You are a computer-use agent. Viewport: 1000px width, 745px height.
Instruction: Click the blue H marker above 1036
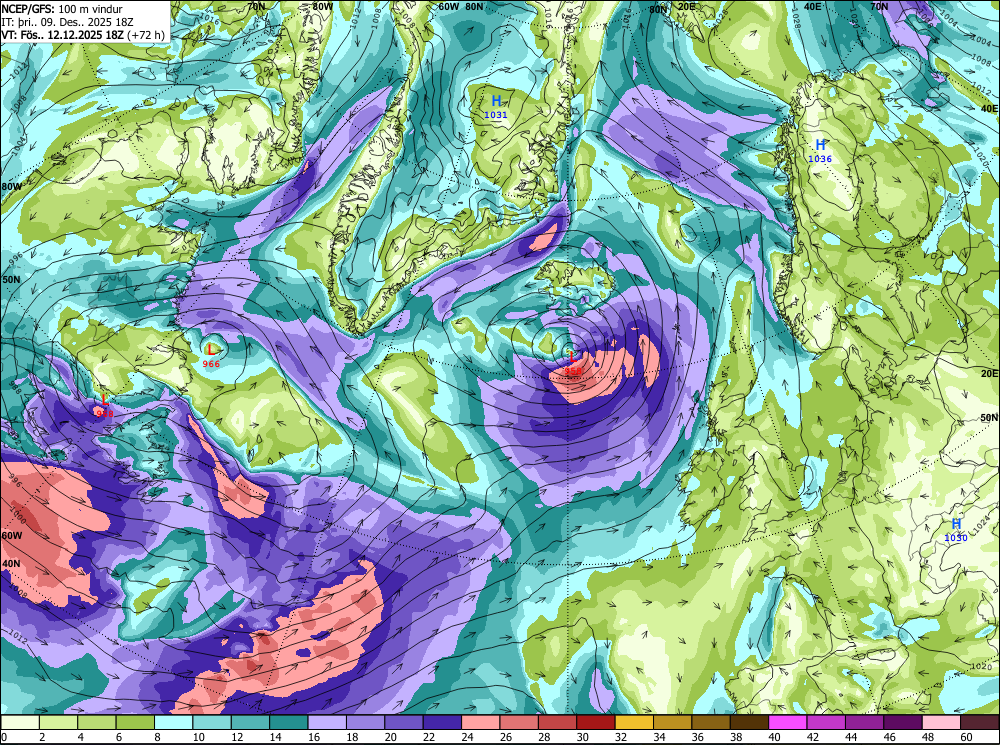(x=820, y=145)
